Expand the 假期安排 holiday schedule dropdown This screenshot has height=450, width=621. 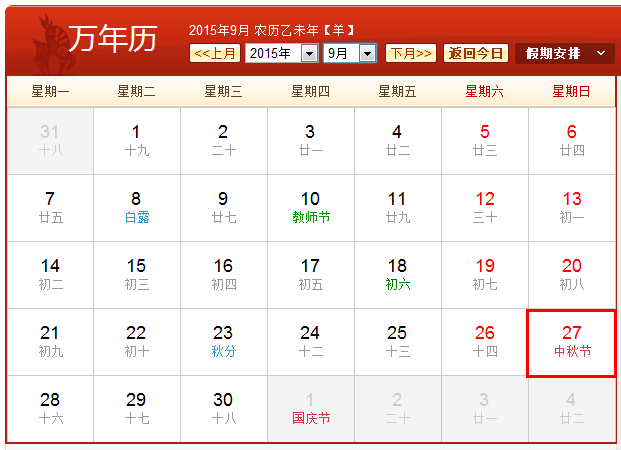click(565, 53)
